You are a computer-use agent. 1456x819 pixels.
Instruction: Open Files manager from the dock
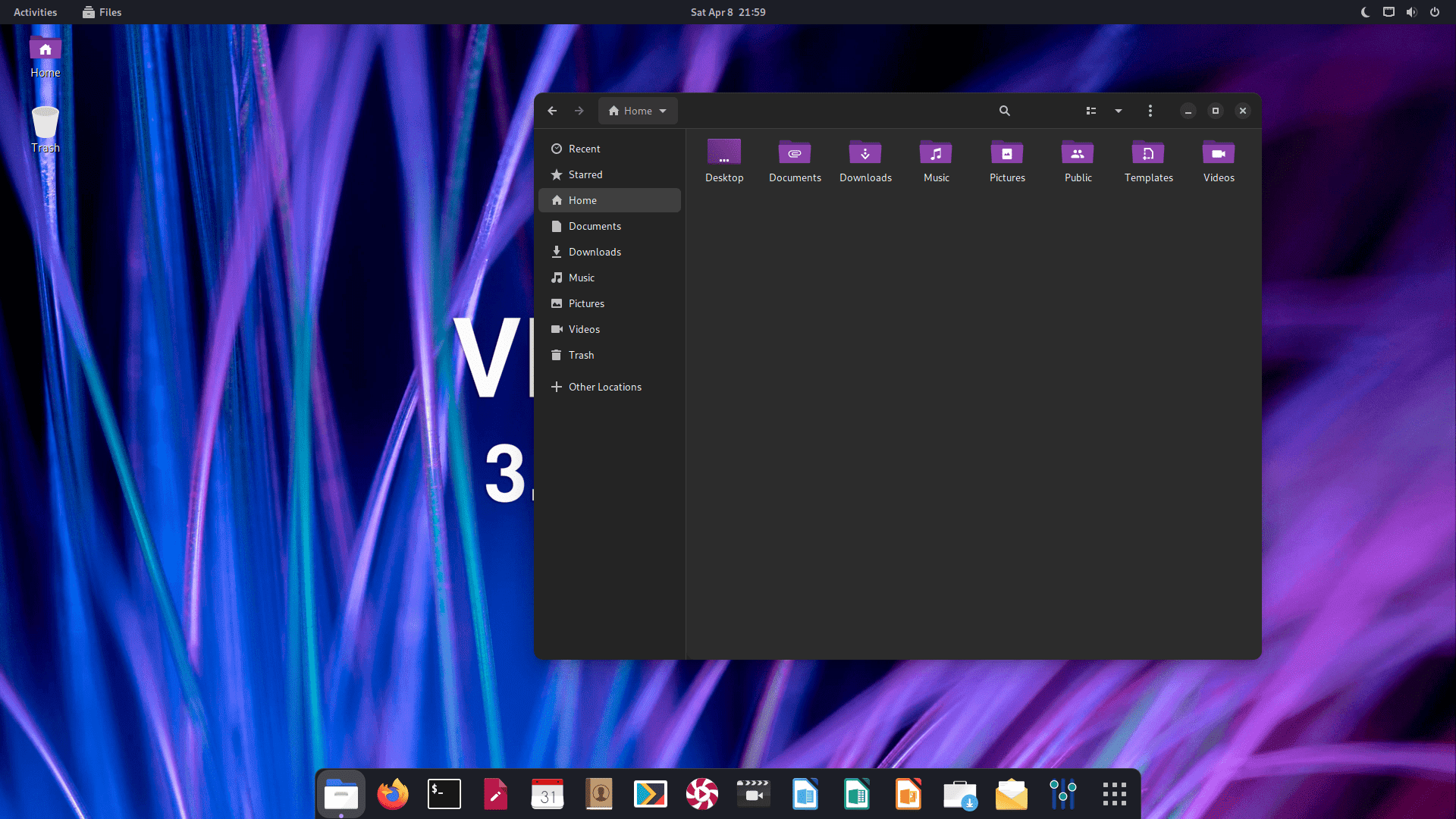tap(341, 794)
